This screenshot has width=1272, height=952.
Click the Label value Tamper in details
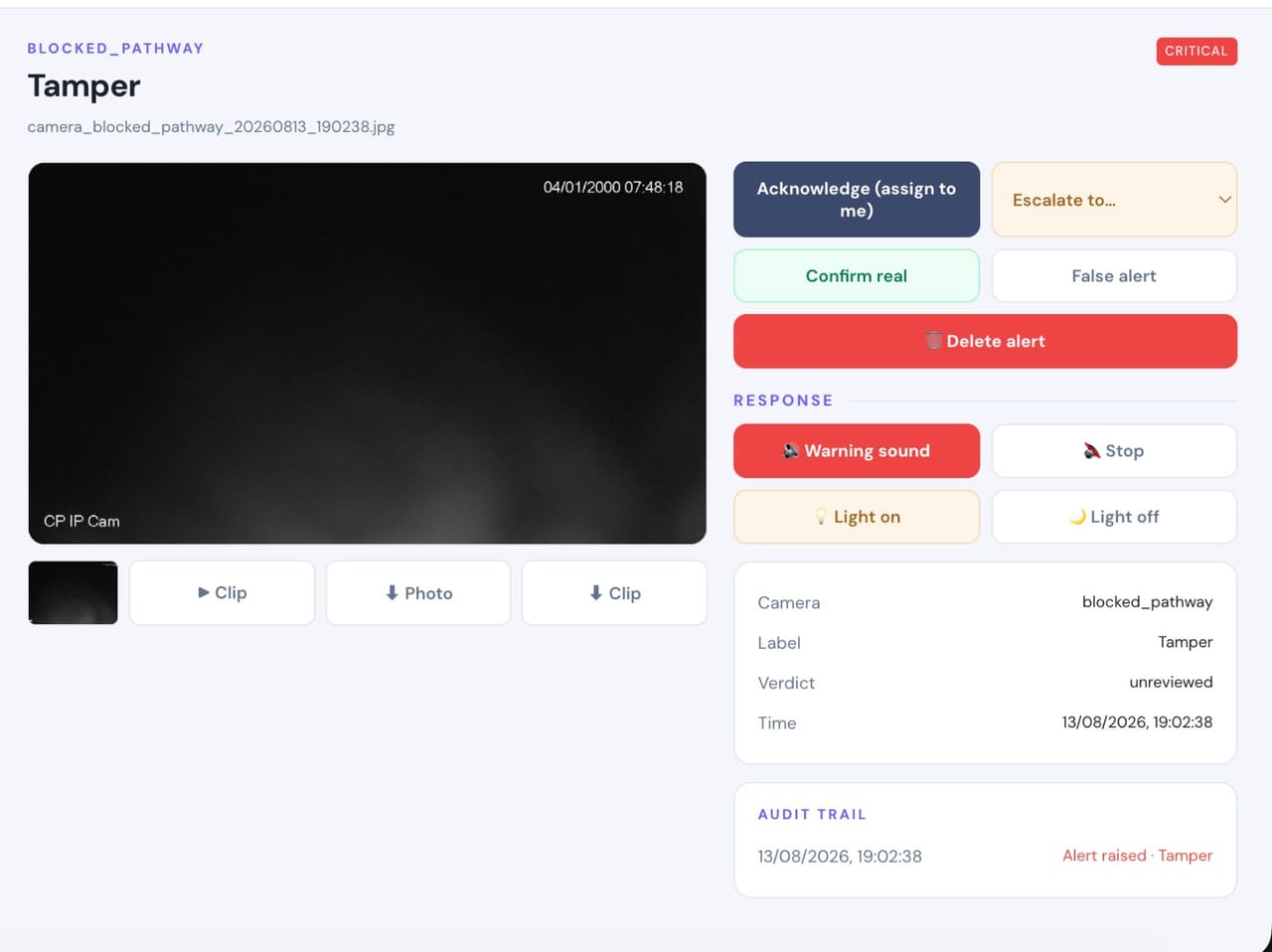tap(1186, 643)
